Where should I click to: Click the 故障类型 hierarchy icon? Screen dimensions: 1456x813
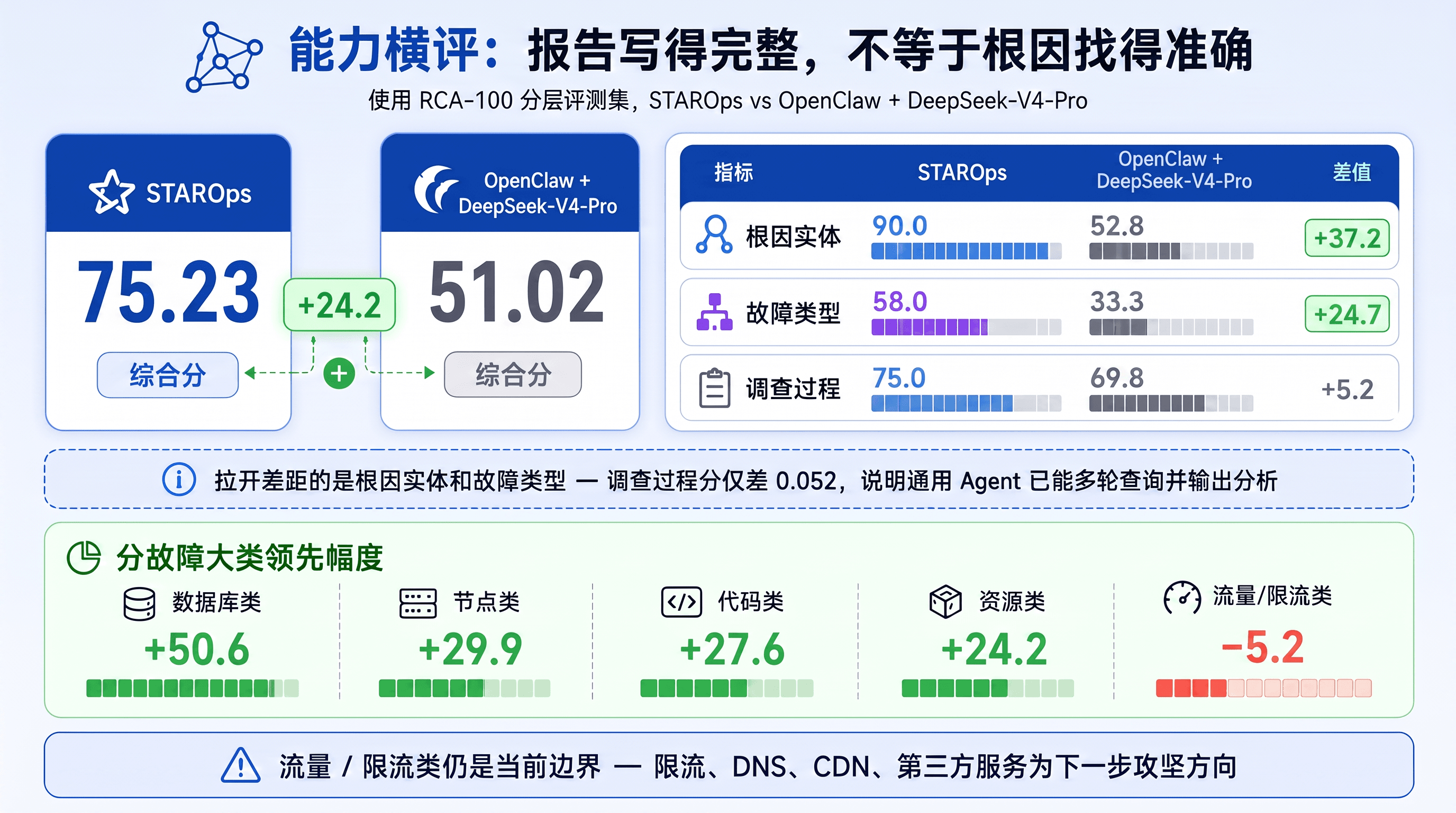point(714,312)
